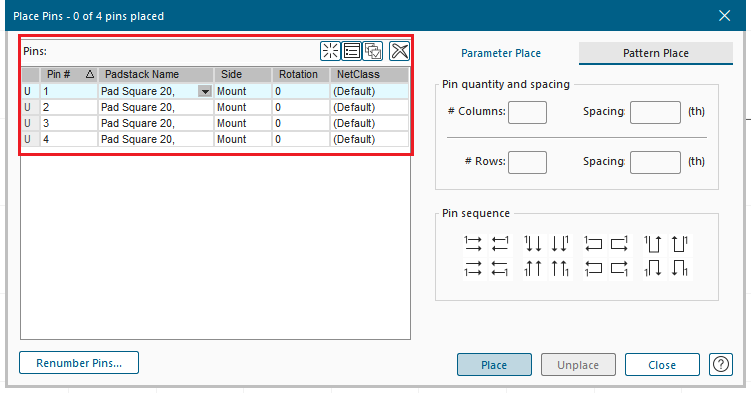The height and width of the screenshot is (393, 751).
Task: Choose sequence starting top-left with rows rightward
Action: click(x=473, y=244)
